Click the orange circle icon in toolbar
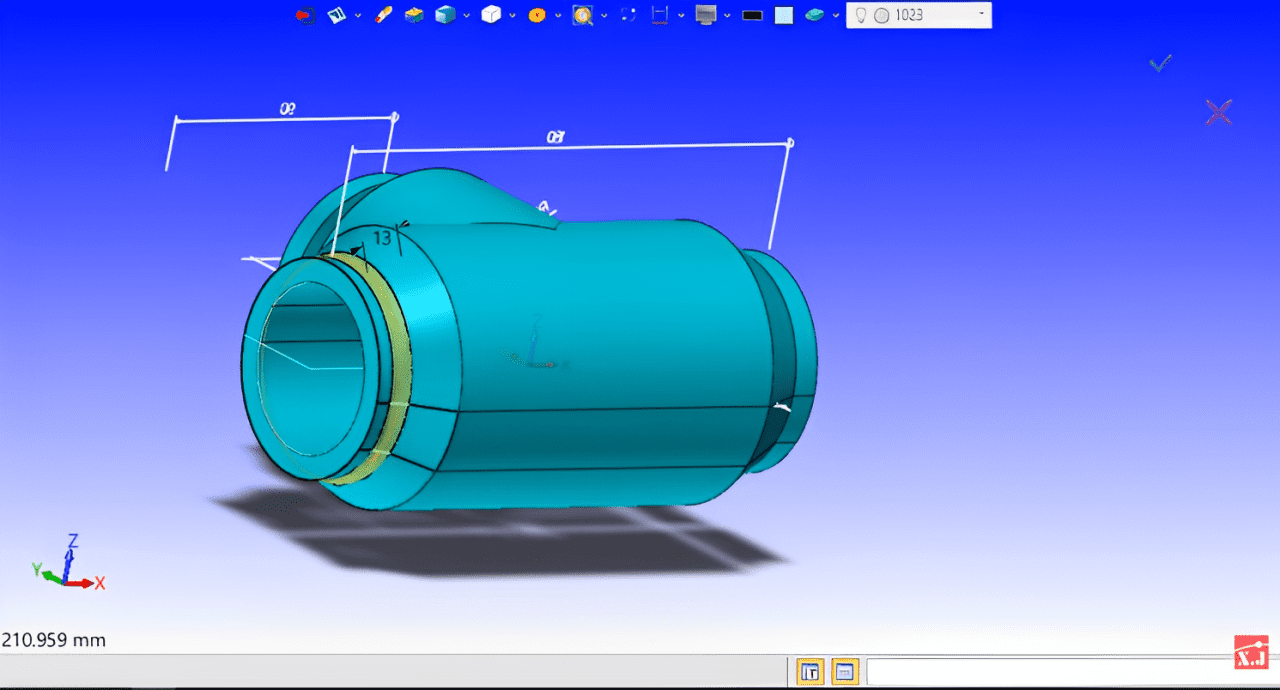This screenshot has width=1280, height=690. tap(537, 15)
